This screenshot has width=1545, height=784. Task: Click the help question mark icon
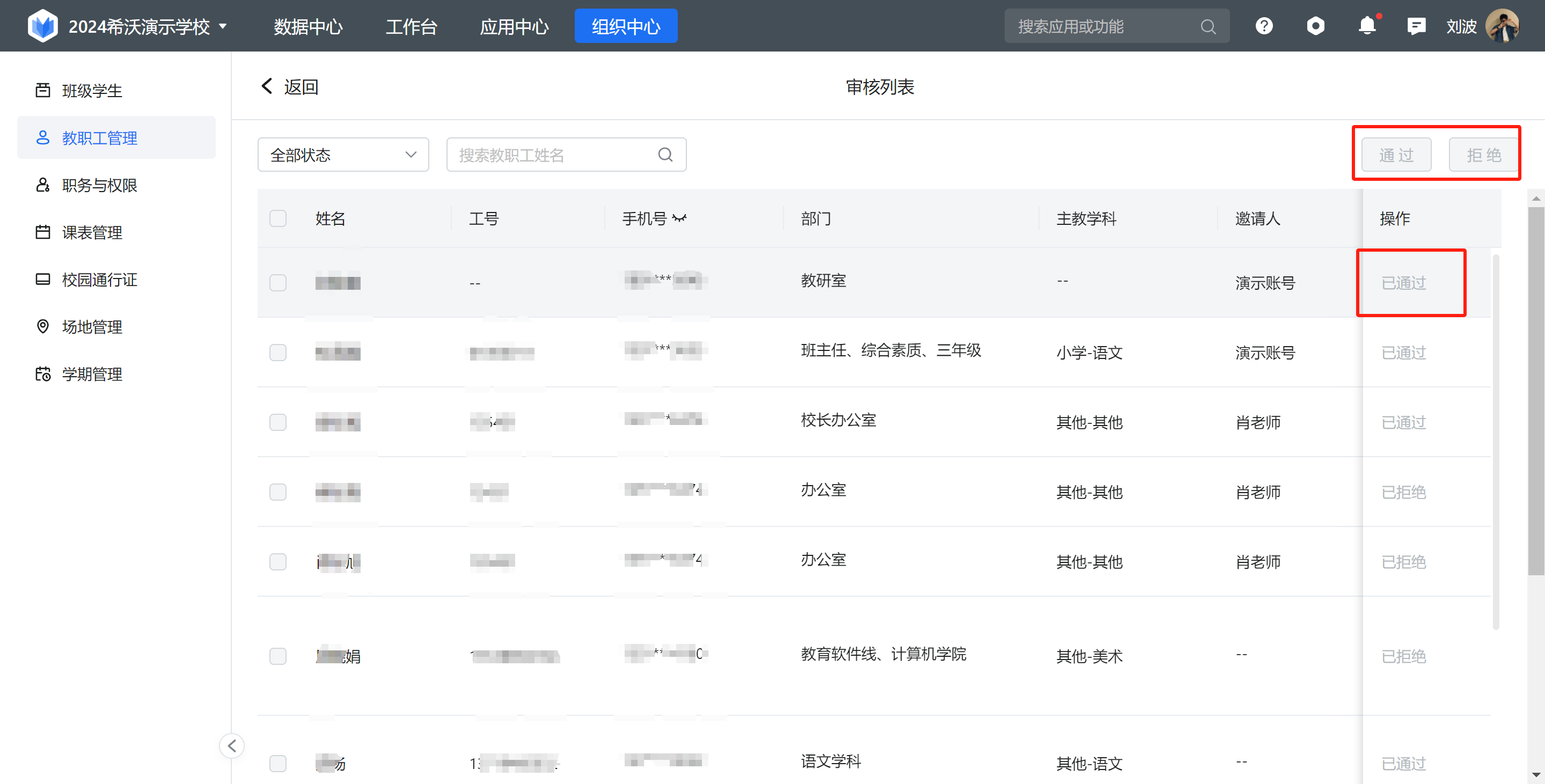[1264, 26]
